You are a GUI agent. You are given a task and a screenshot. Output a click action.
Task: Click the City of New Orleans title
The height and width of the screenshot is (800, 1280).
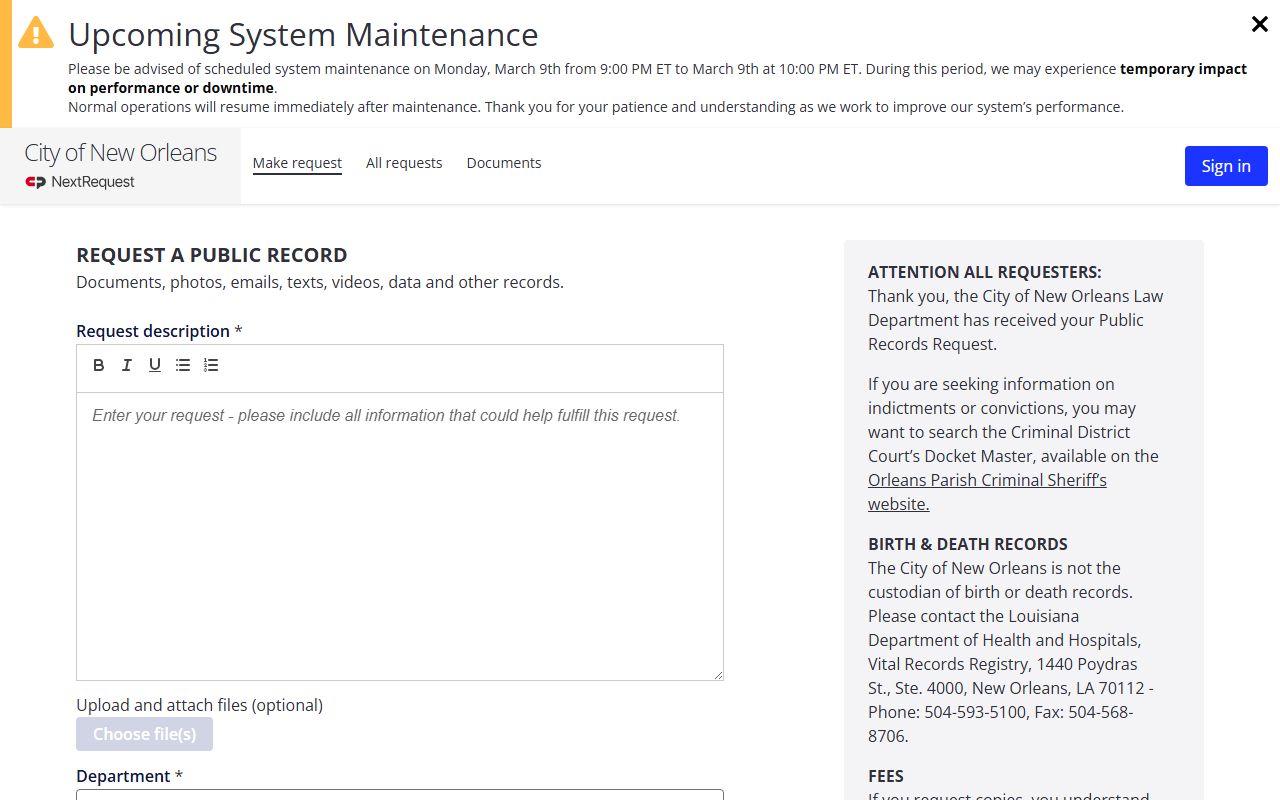(120, 153)
